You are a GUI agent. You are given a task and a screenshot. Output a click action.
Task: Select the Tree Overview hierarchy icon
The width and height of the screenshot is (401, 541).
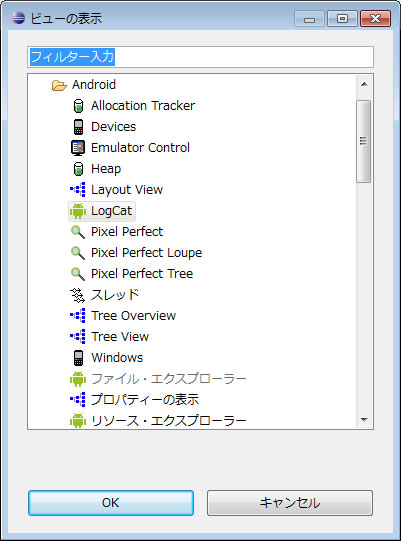78,316
